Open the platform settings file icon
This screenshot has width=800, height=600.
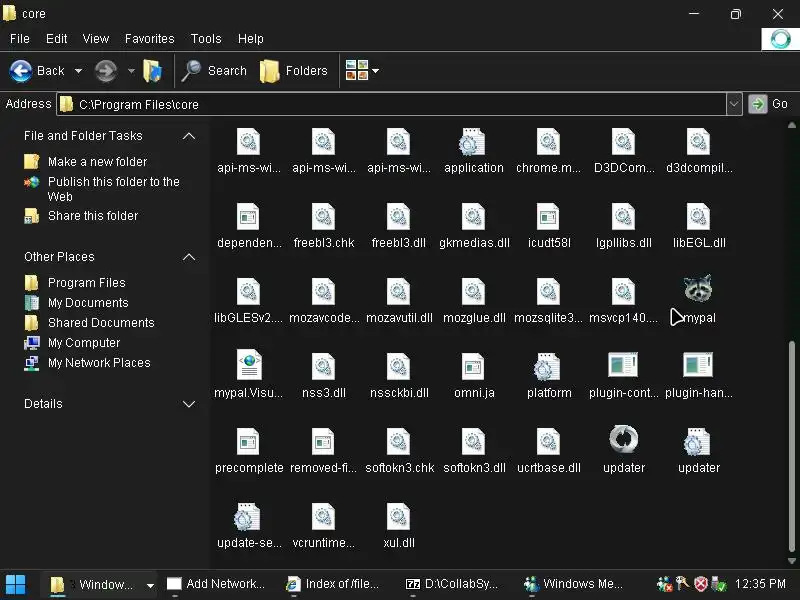547,367
